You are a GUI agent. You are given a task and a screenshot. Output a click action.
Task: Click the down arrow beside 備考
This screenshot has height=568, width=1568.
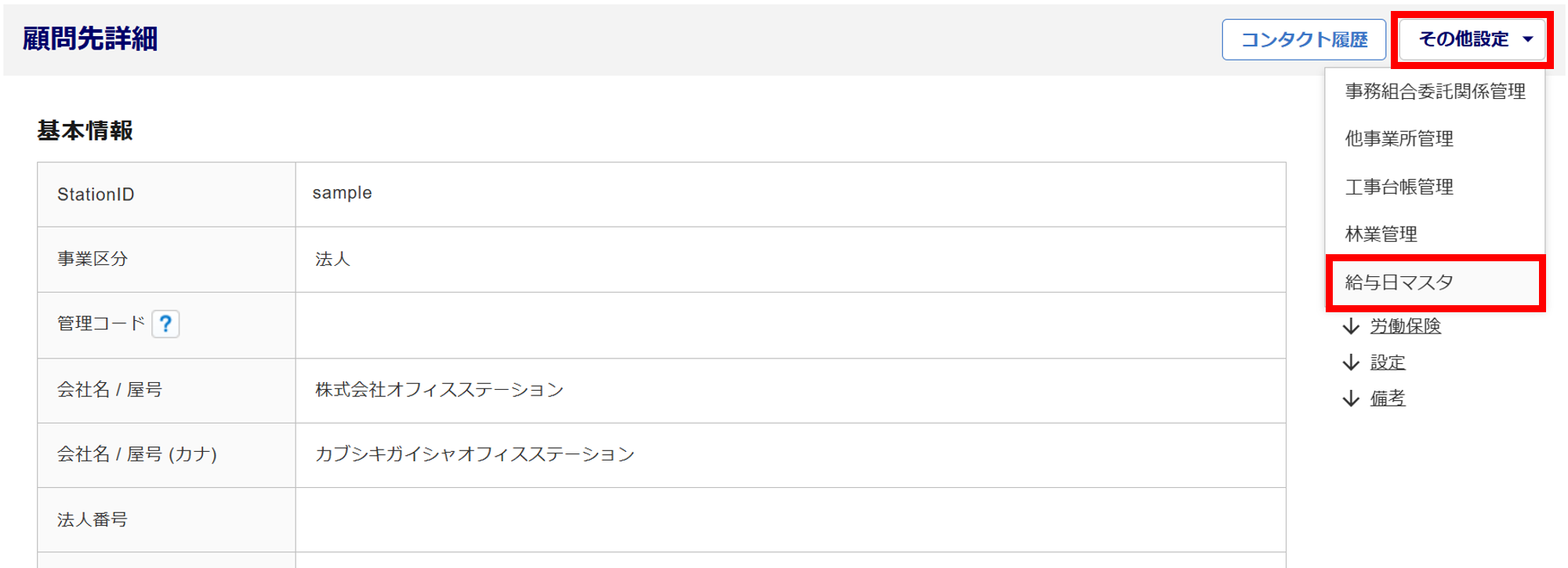[x=1351, y=399]
